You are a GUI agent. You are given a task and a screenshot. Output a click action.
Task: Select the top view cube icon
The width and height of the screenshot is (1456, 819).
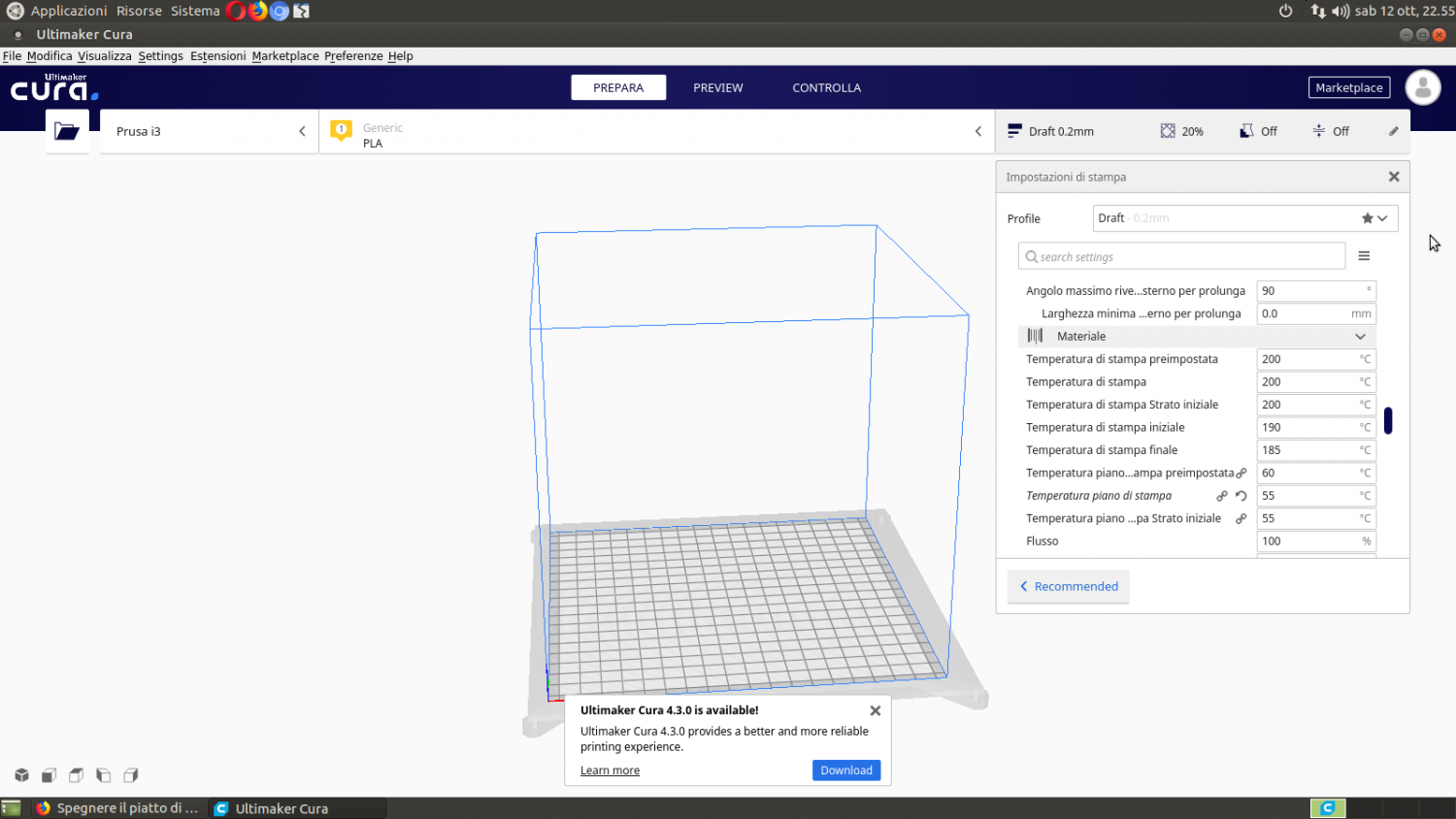tap(76, 774)
